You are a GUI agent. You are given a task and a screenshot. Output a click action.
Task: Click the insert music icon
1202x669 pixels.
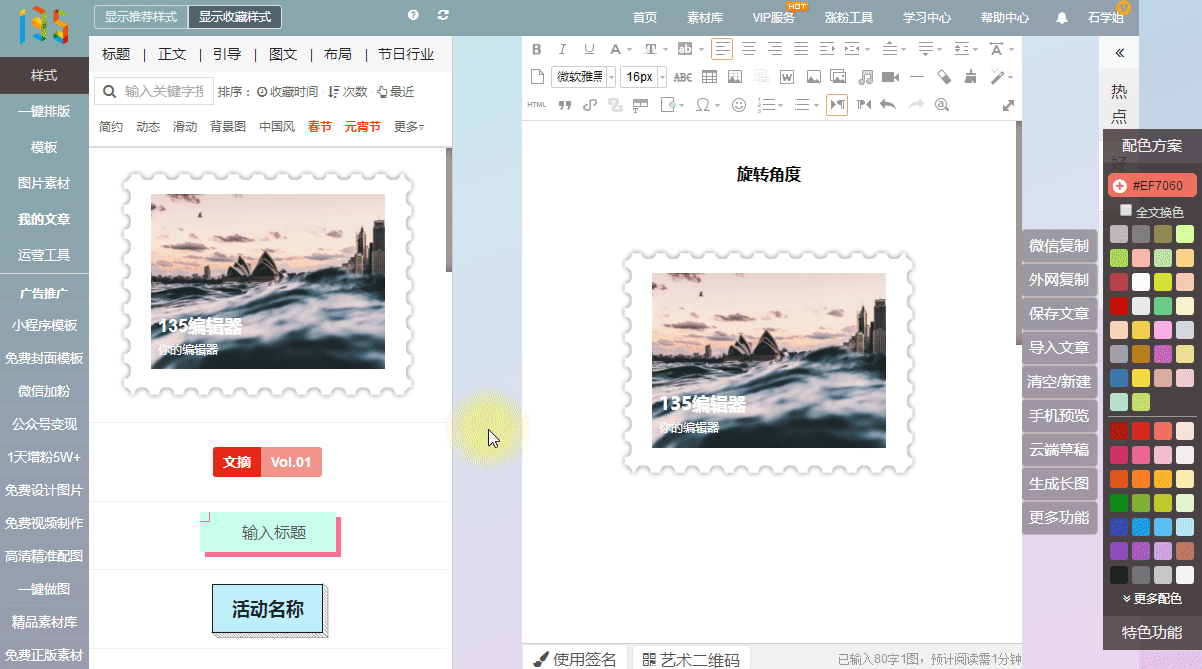[x=865, y=77]
